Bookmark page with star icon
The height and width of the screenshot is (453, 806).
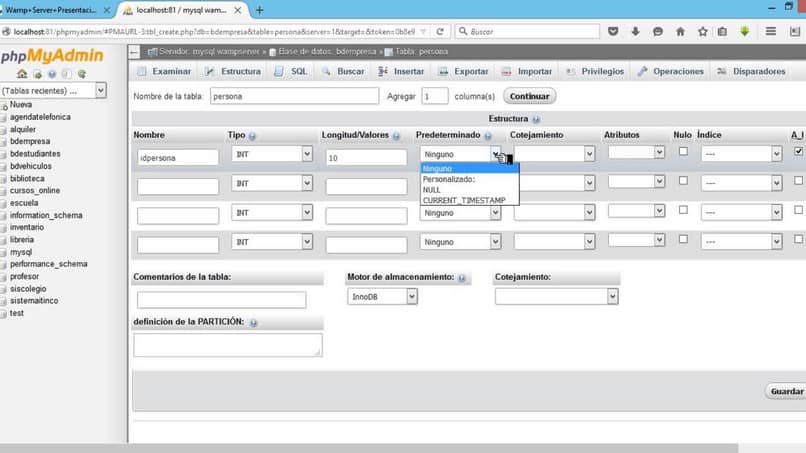[703, 31]
